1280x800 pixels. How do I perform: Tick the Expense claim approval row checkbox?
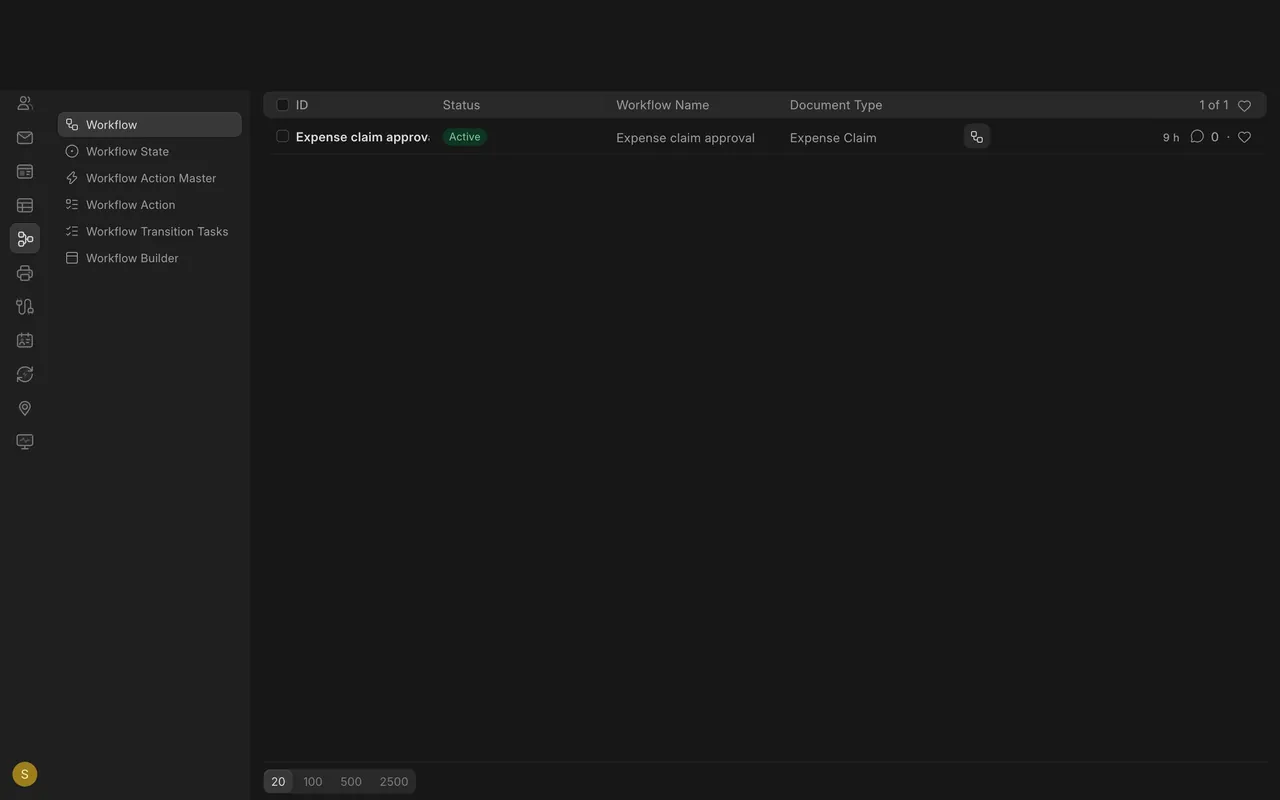tap(283, 136)
